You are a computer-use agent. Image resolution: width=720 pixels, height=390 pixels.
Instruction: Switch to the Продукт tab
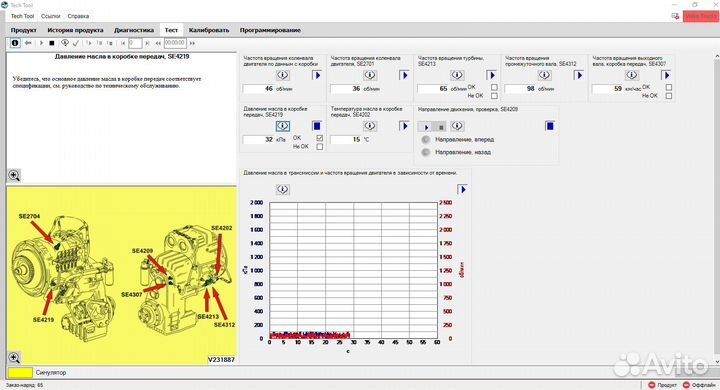[x=23, y=30]
